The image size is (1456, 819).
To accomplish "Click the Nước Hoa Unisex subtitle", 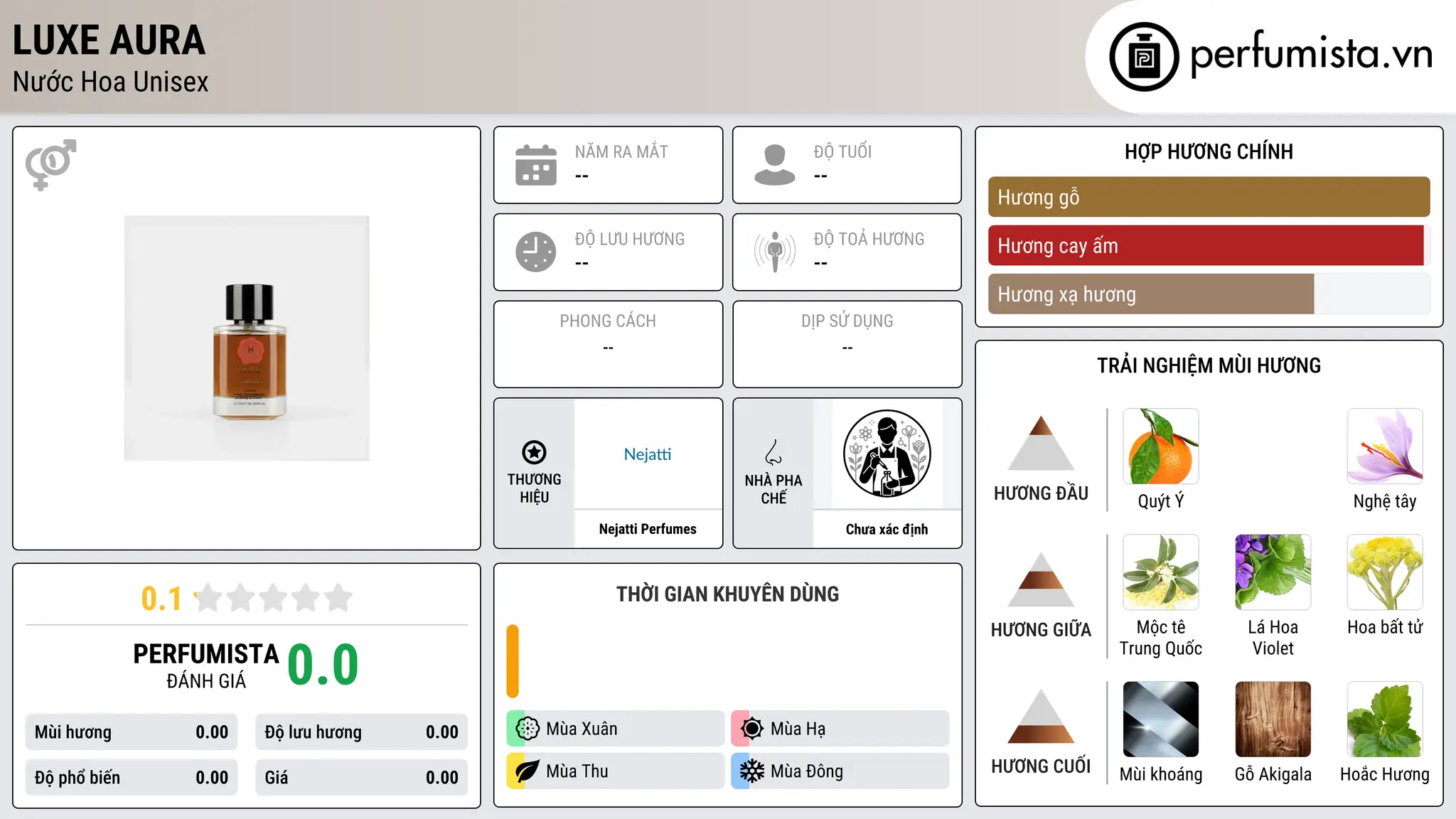I will coord(111,82).
